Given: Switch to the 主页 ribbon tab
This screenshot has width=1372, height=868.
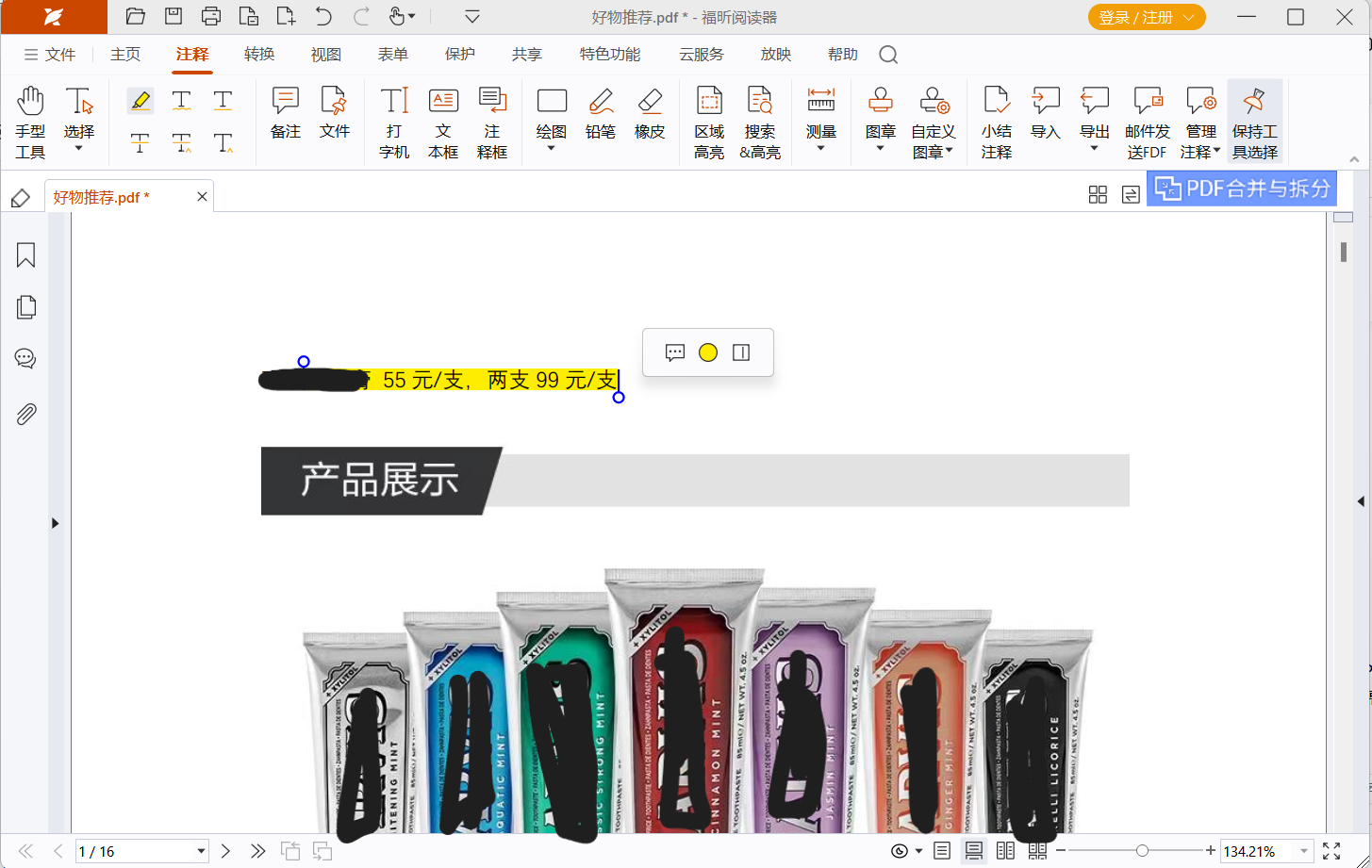Looking at the screenshot, I should pyautogui.click(x=125, y=55).
